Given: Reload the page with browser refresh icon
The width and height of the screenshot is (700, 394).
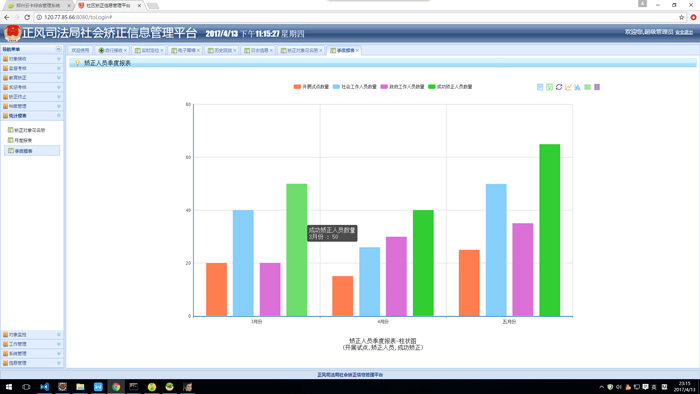Looking at the screenshot, I should 27,17.
